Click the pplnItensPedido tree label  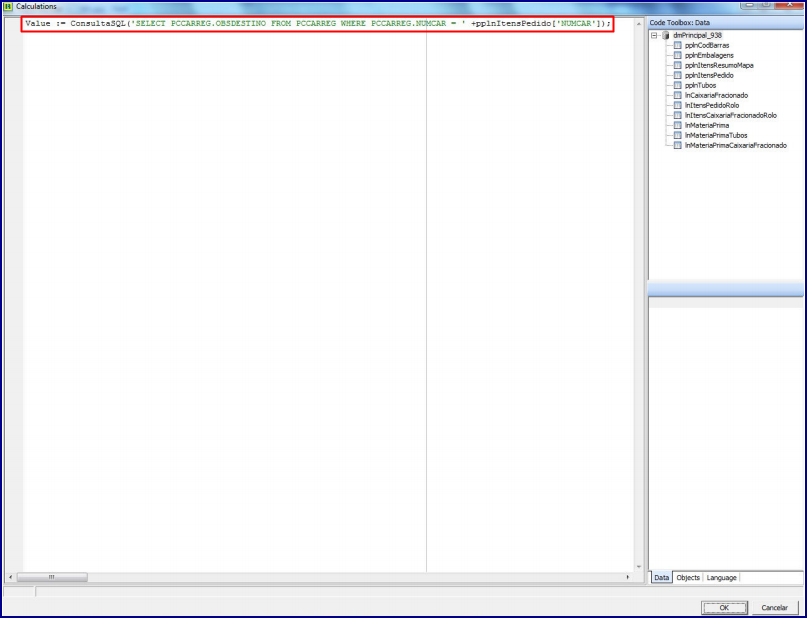[709, 75]
